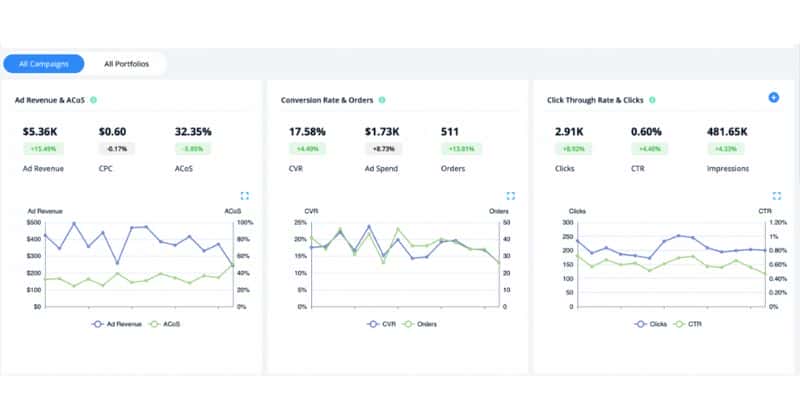Switch to the All Portfolios tab
800x420 pixels.
click(125, 64)
